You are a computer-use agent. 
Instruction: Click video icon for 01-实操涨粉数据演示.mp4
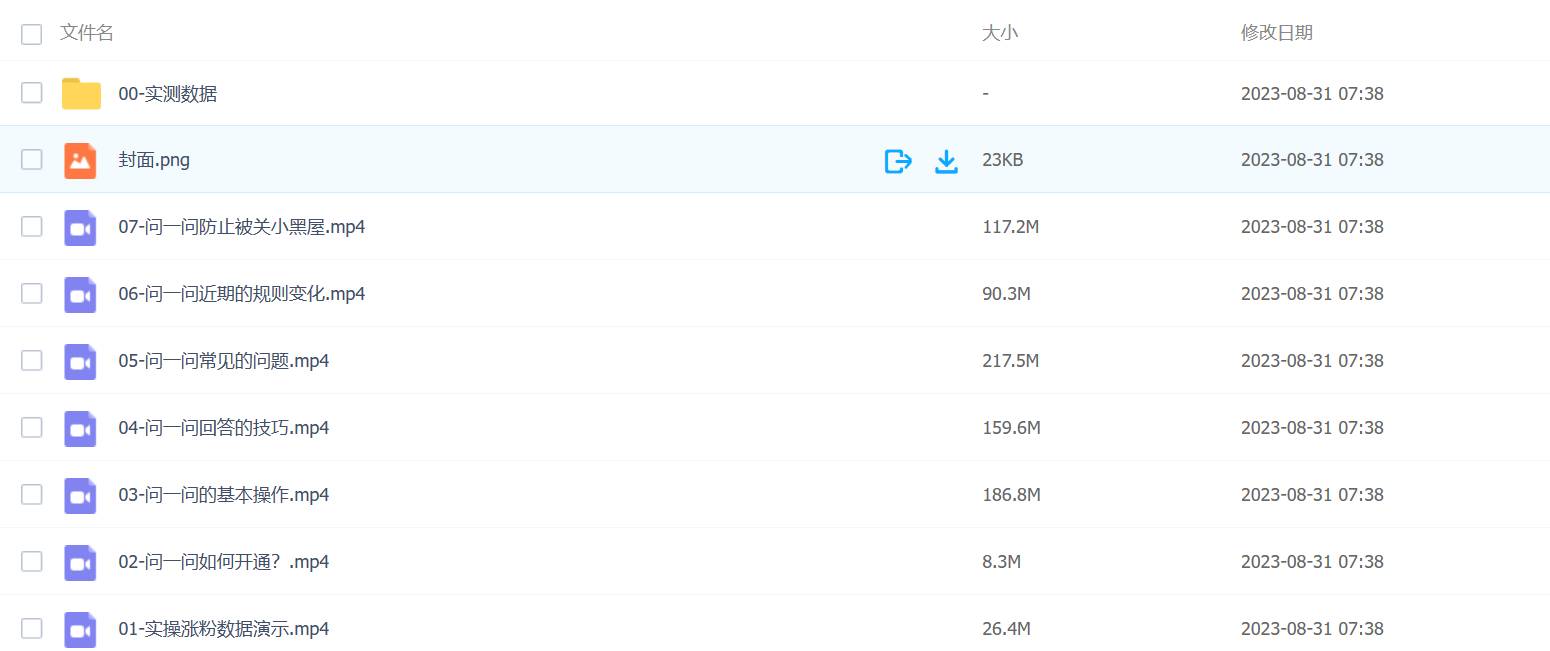pos(80,629)
